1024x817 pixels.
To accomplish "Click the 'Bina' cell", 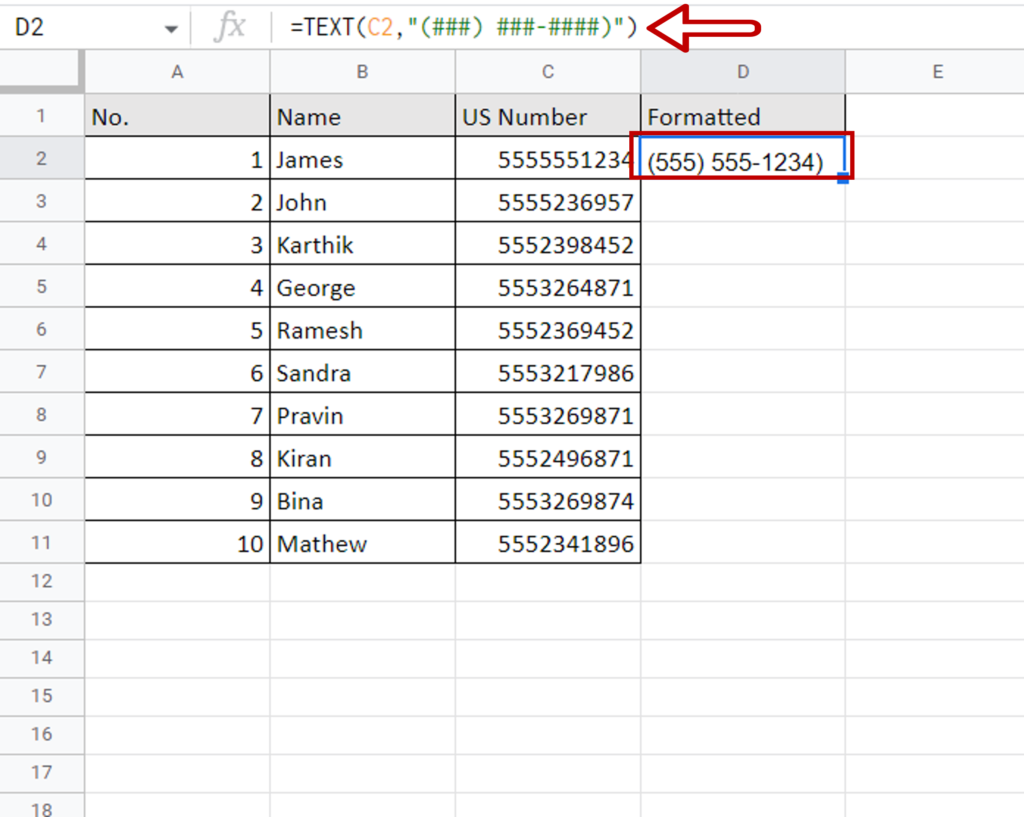I will coord(362,500).
